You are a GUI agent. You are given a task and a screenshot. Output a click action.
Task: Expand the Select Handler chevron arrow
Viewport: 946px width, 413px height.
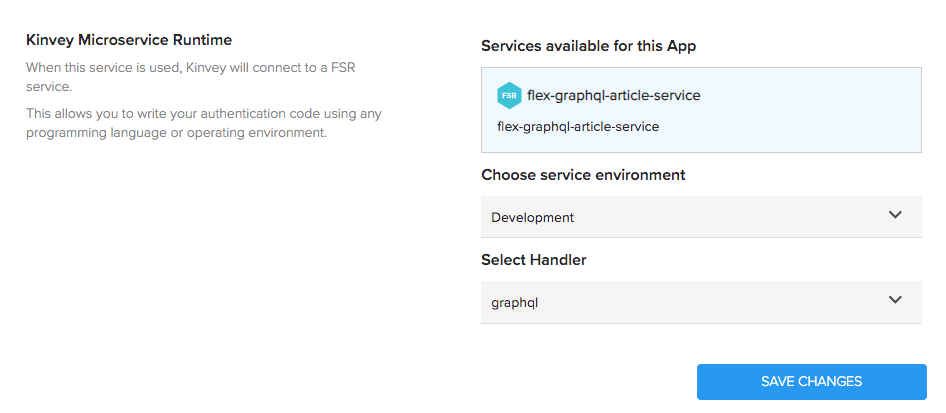pos(895,299)
